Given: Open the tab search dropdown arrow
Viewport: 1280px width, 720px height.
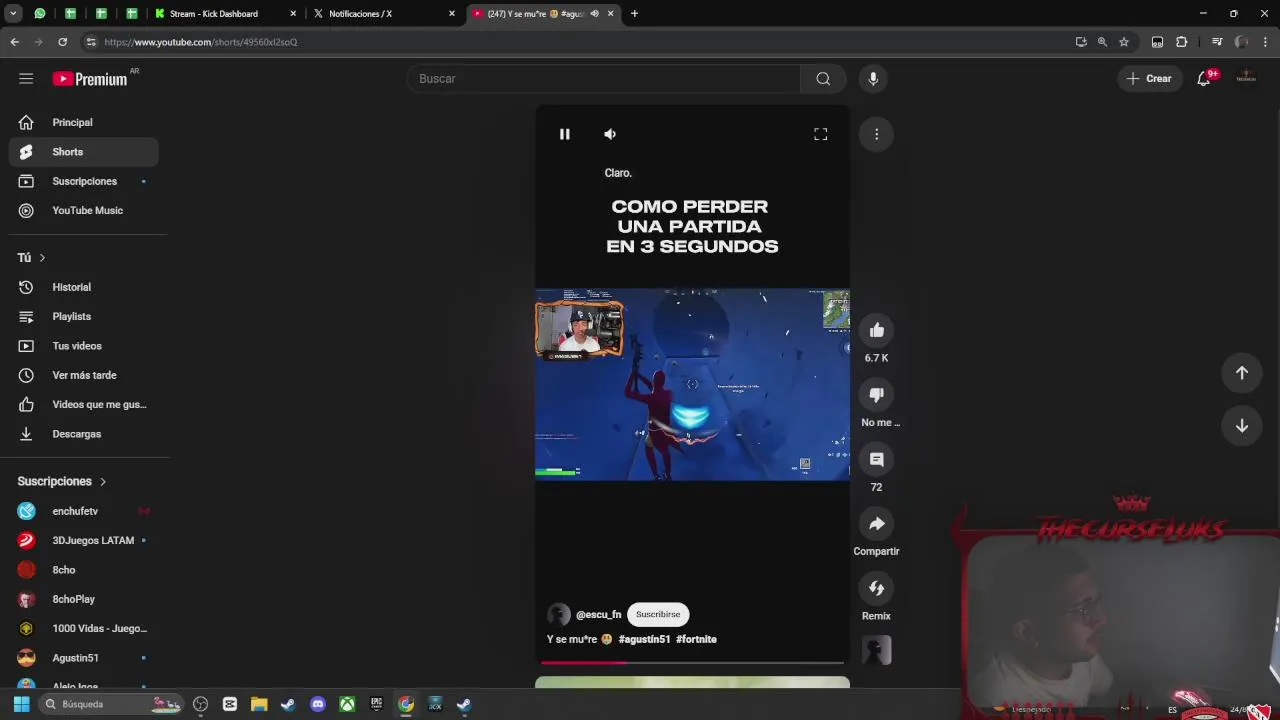Looking at the screenshot, I should pos(13,14).
